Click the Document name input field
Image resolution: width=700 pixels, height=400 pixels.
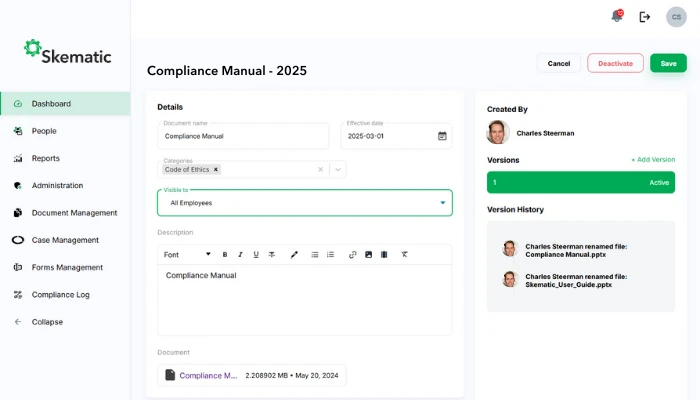pos(243,136)
